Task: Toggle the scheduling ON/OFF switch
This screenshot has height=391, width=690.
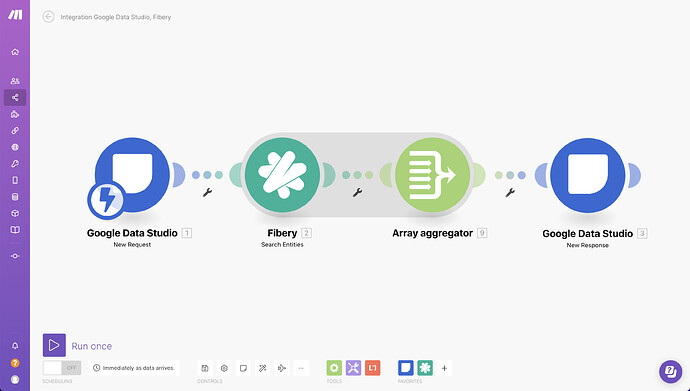Action: pos(62,368)
